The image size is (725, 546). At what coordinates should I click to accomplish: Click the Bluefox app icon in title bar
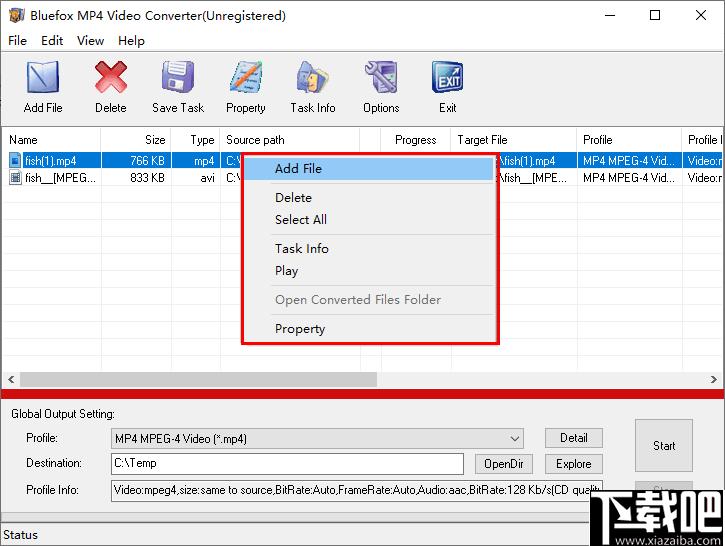16,15
